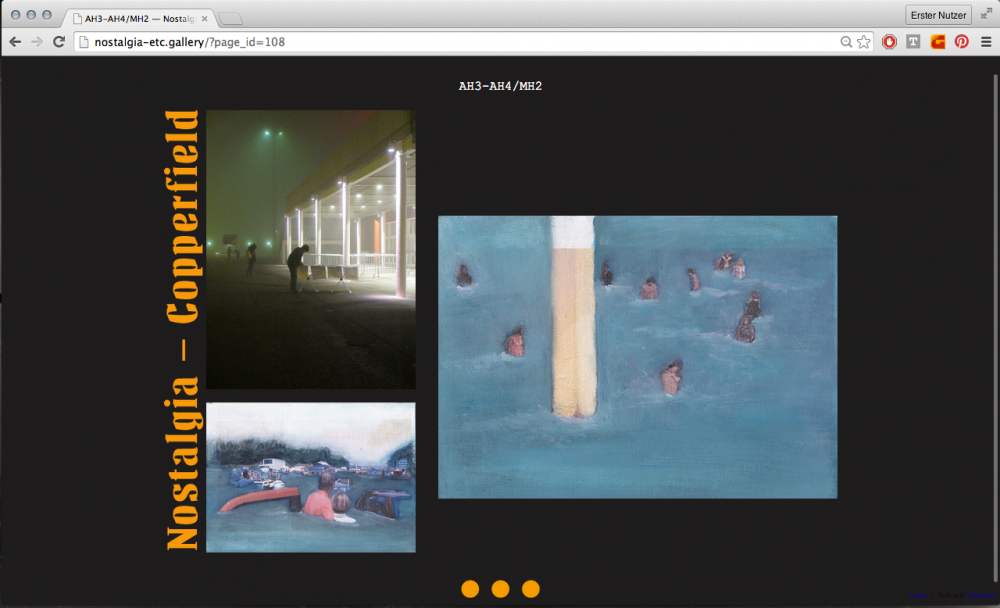Open the Erster Nutzer profile switcher
The height and width of the screenshot is (608, 1000).
point(938,15)
